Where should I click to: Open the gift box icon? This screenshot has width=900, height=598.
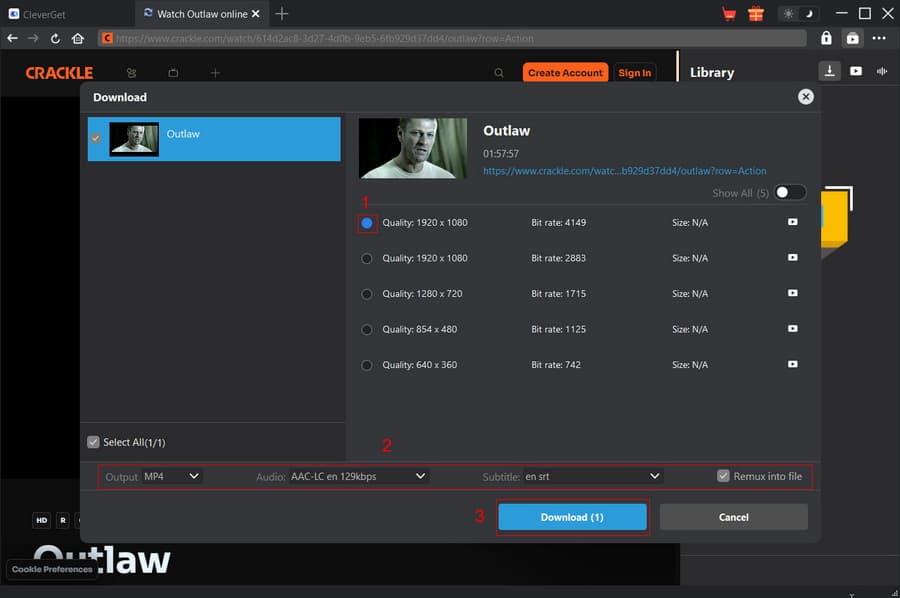tap(755, 14)
